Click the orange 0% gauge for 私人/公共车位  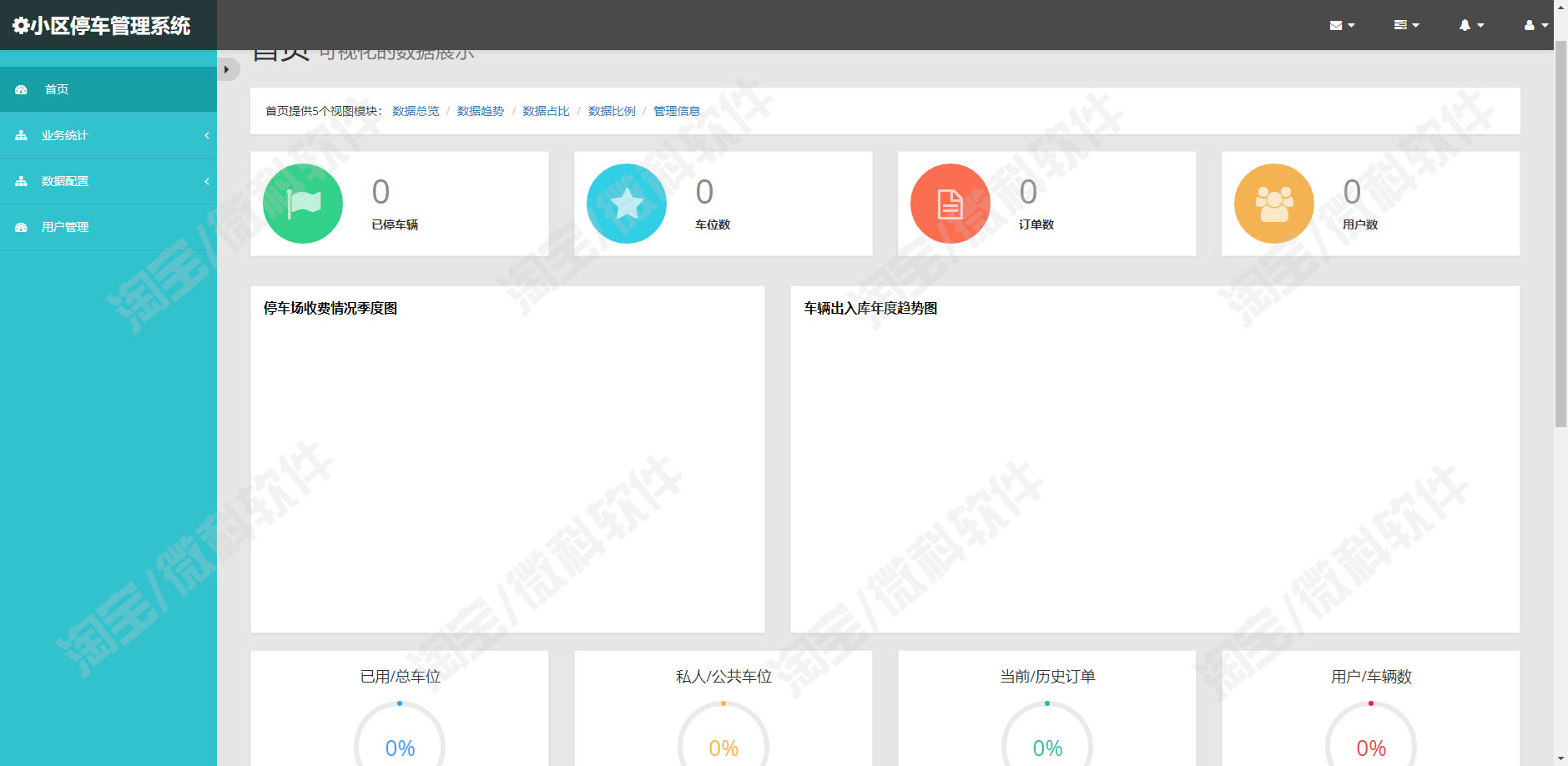click(x=723, y=734)
